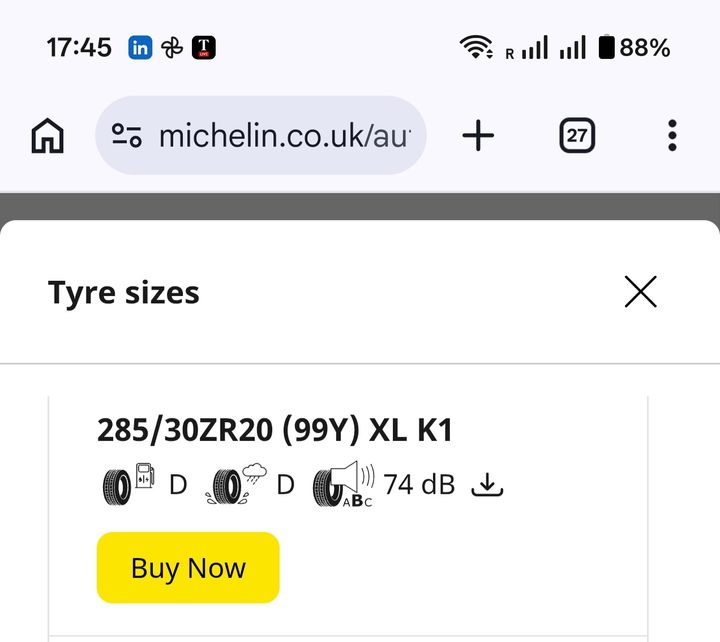Open site info icon in address bar
The width and height of the screenshot is (720, 642).
coord(127,135)
